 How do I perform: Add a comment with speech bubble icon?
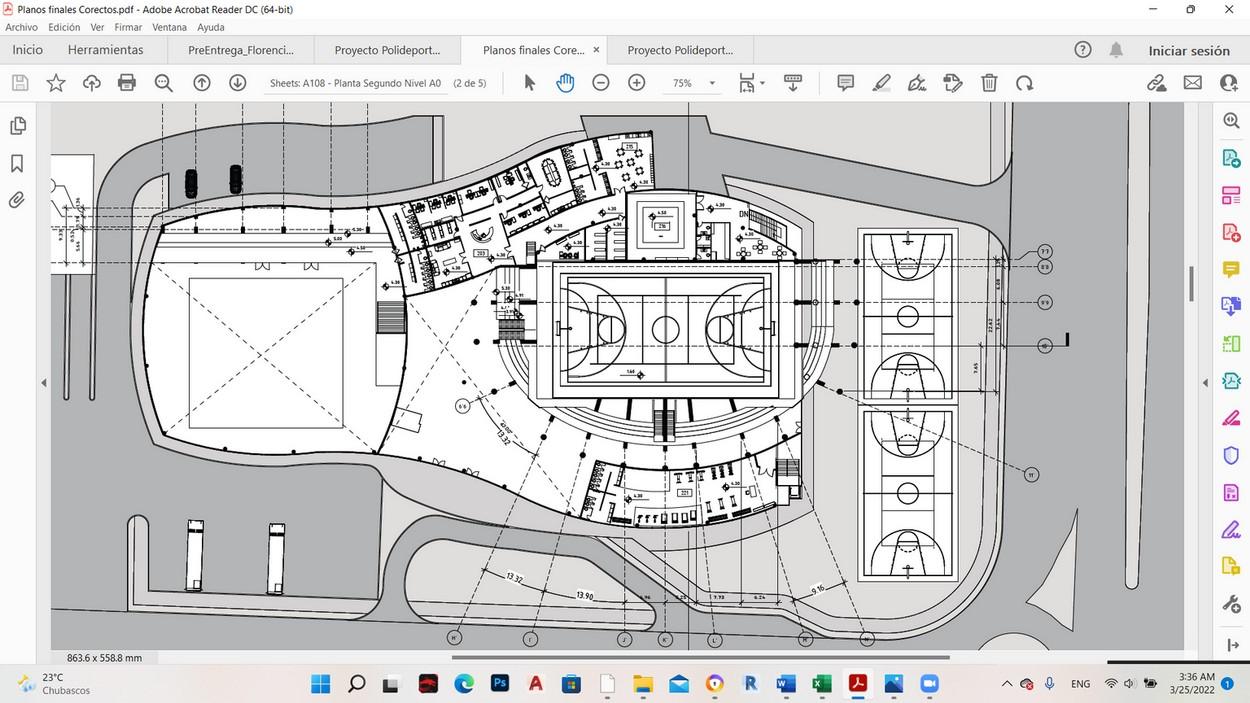(x=845, y=83)
